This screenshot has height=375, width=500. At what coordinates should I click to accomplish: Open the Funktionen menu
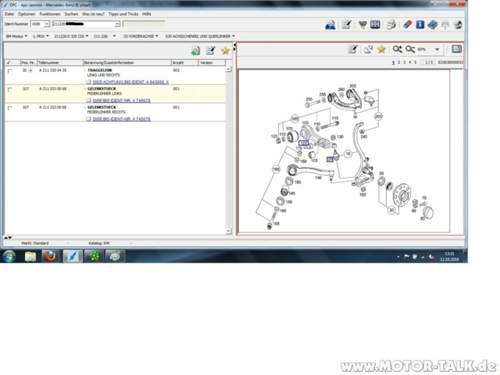coord(50,14)
